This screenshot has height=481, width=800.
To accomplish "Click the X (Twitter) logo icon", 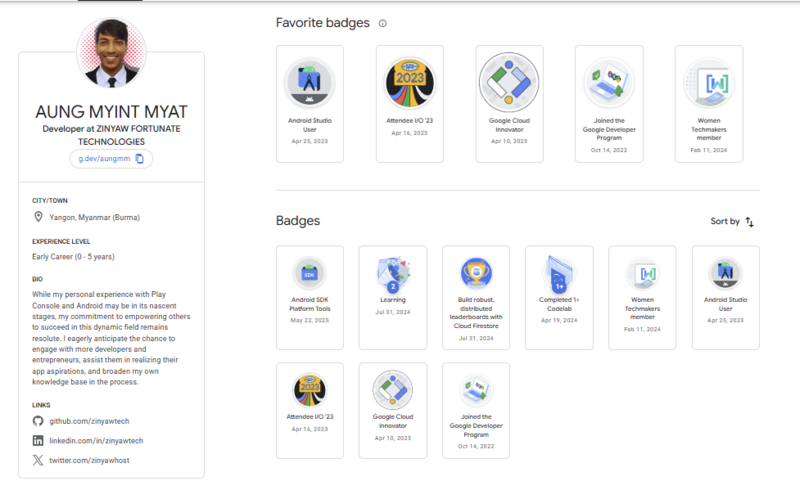I will point(38,460).
